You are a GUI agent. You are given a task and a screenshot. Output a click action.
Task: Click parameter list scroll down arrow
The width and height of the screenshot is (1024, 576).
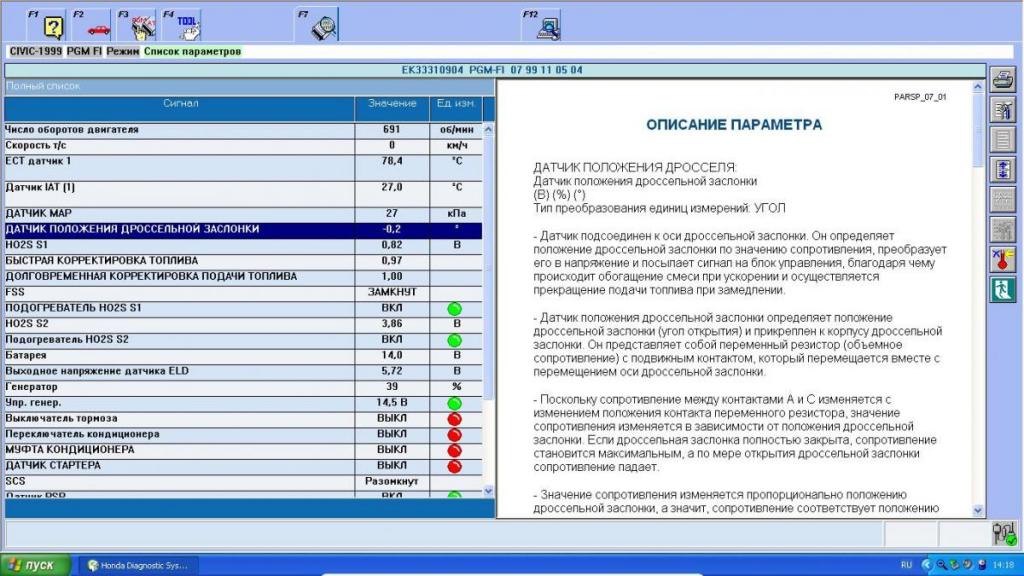(488, 490)
